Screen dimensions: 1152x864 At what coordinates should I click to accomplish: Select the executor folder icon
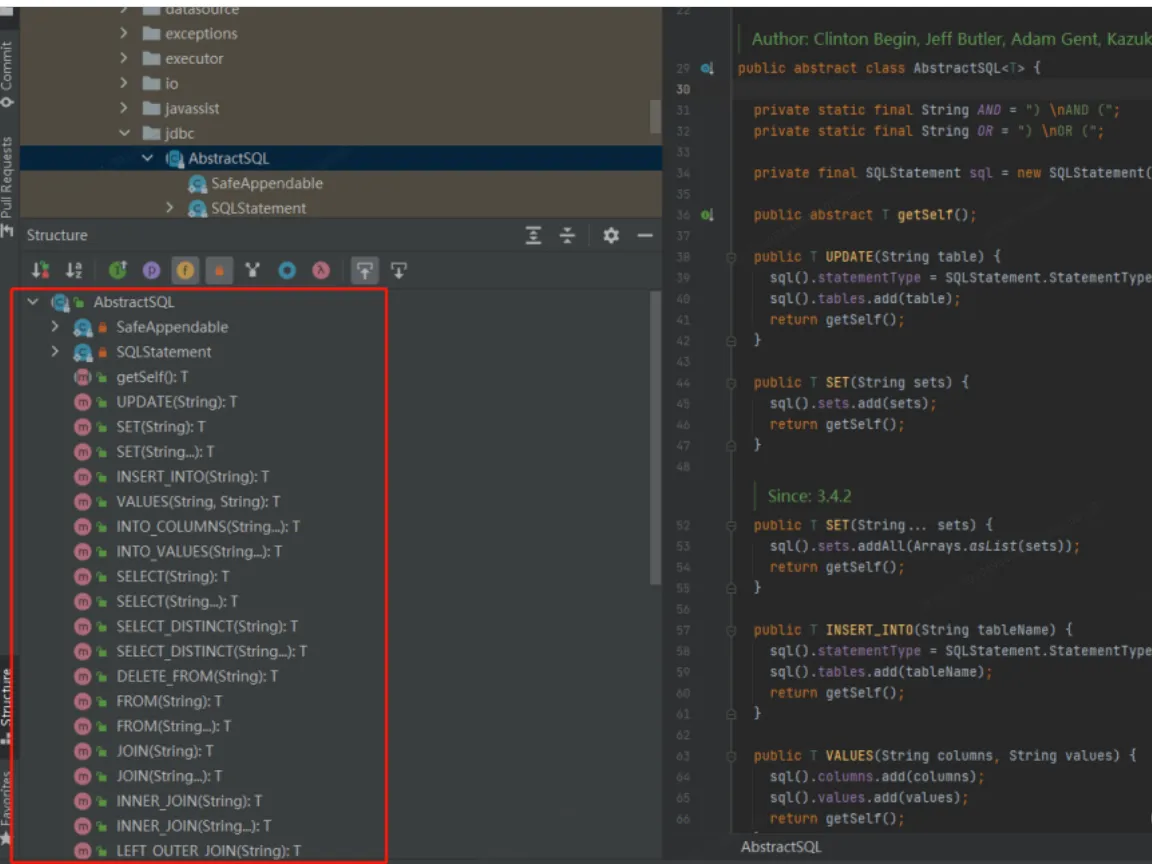point(151,58)
